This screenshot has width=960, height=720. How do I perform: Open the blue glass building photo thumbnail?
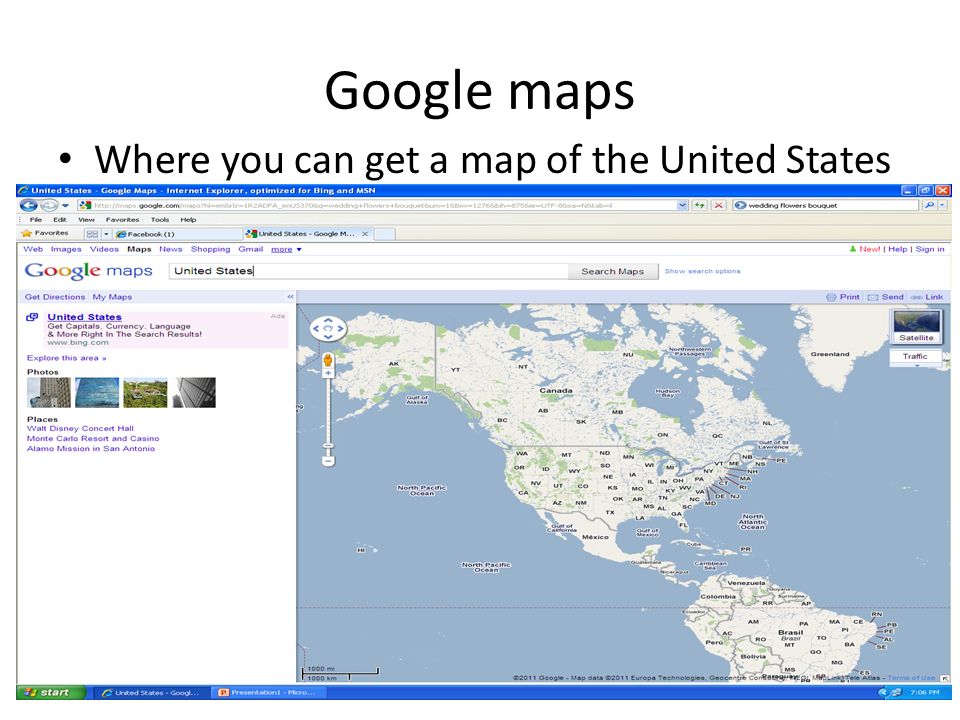point(97,392)
